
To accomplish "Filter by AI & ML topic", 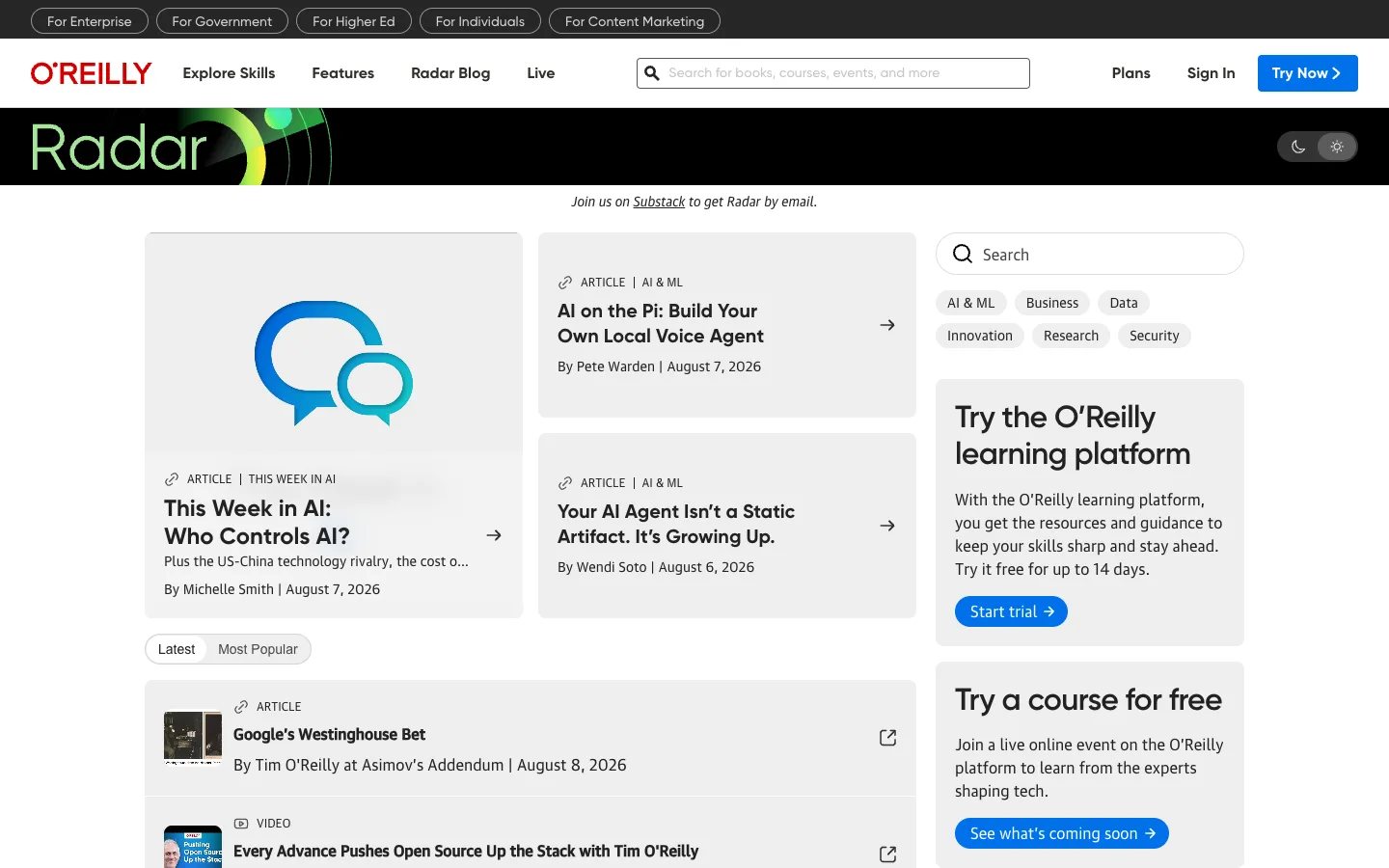I will point(971,303).
